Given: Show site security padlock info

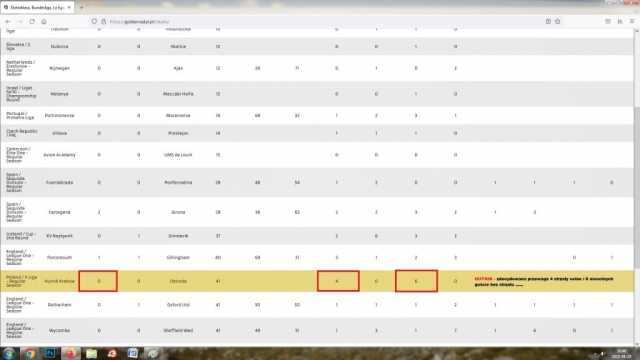Looking at the screenshot, I should (x=103, y=22).
